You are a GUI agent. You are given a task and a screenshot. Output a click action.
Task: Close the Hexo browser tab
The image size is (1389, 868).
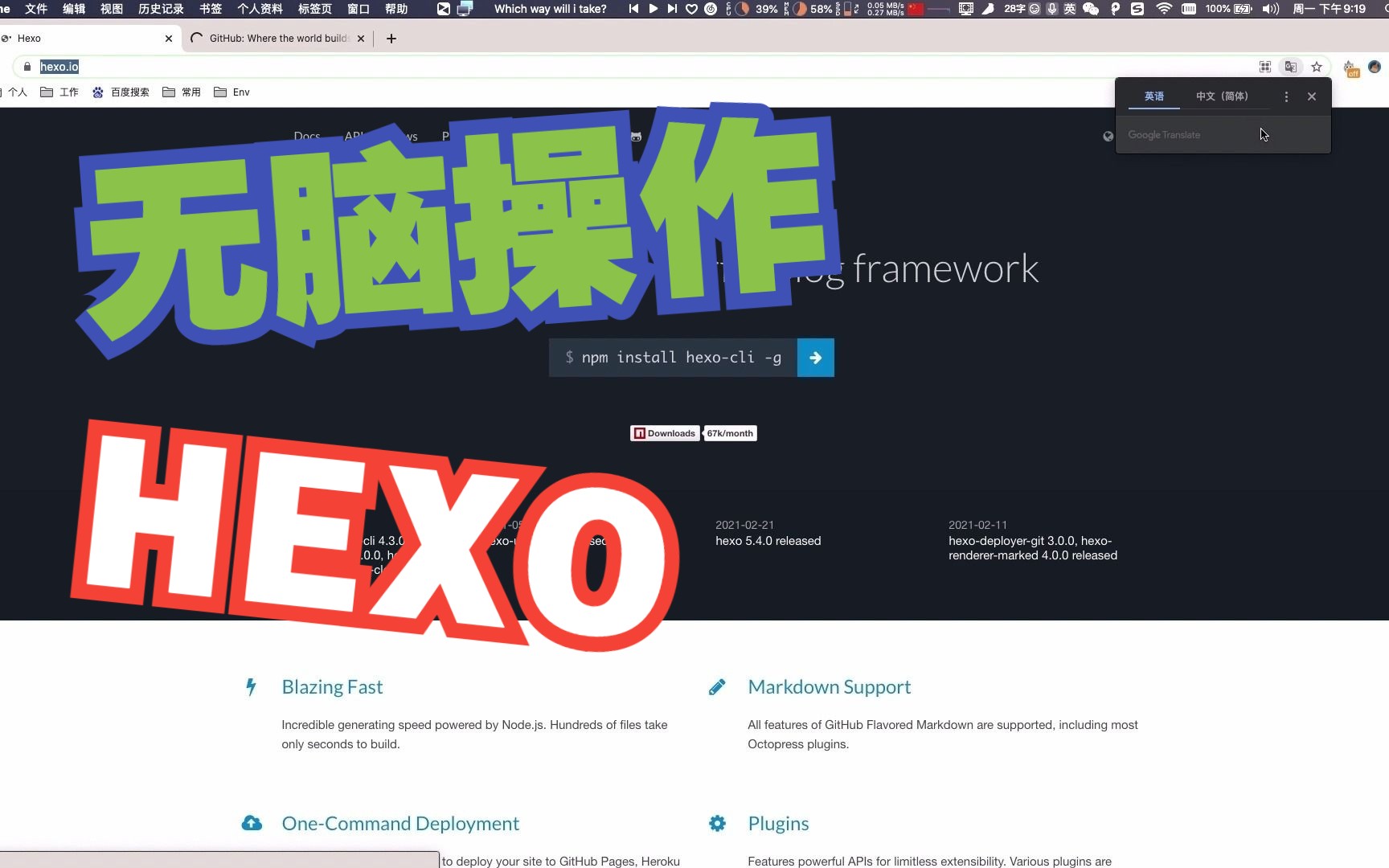(x=169, y=39)
